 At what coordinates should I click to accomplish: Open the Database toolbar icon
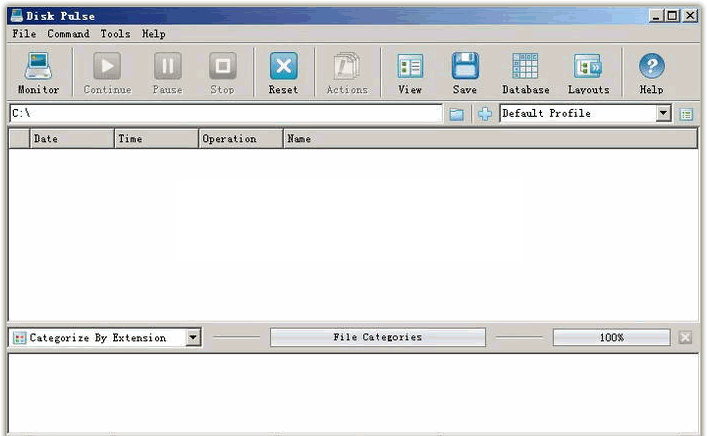(526, 73)
